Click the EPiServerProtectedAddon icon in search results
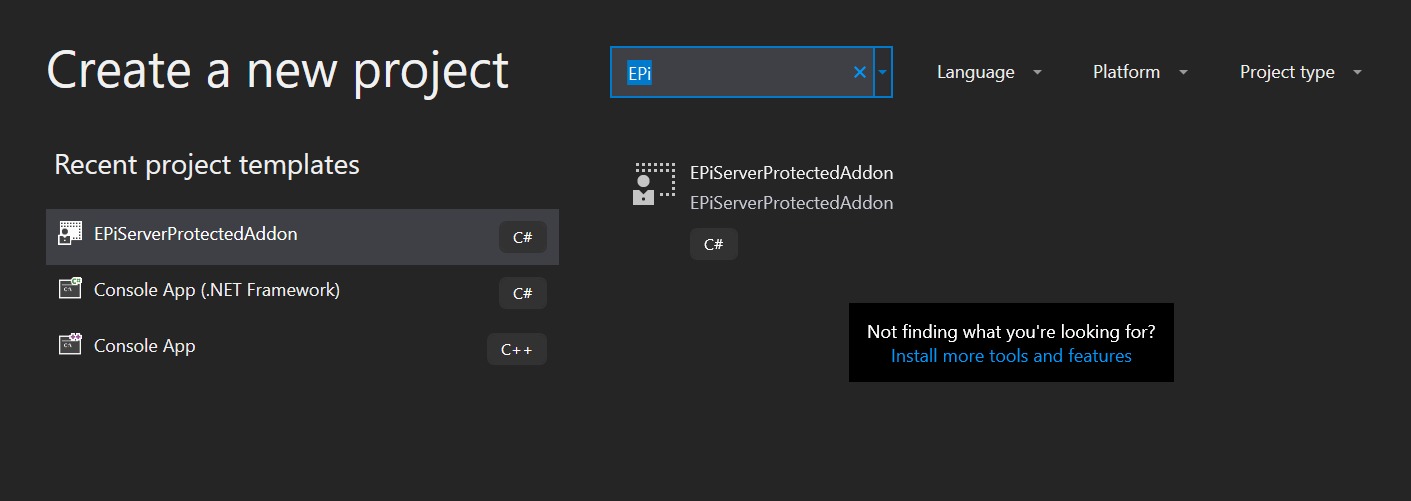1411x501 pixels. 655,184
